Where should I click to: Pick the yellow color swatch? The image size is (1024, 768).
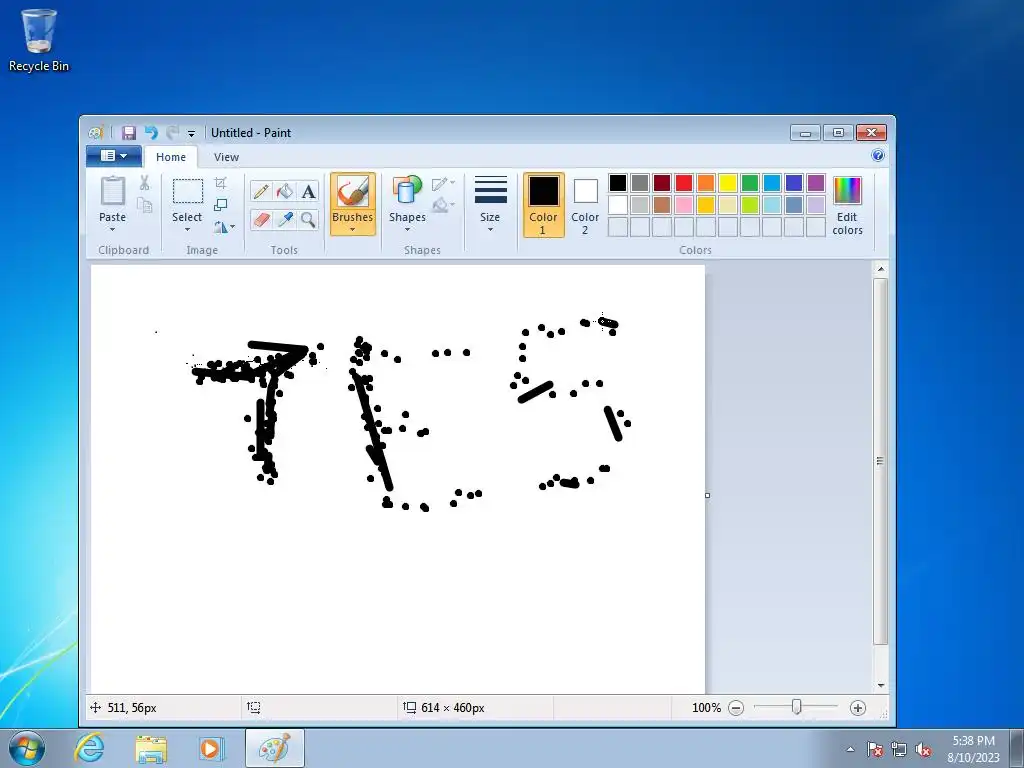coord(728,183)
